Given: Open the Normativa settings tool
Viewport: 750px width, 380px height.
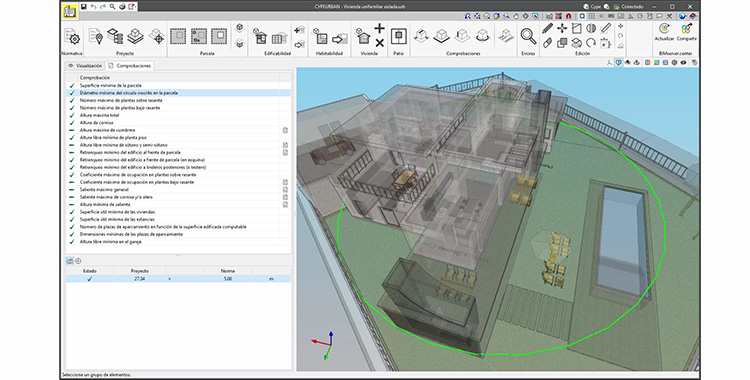Looking at the screenshot, I should click(x=72, y=37).
